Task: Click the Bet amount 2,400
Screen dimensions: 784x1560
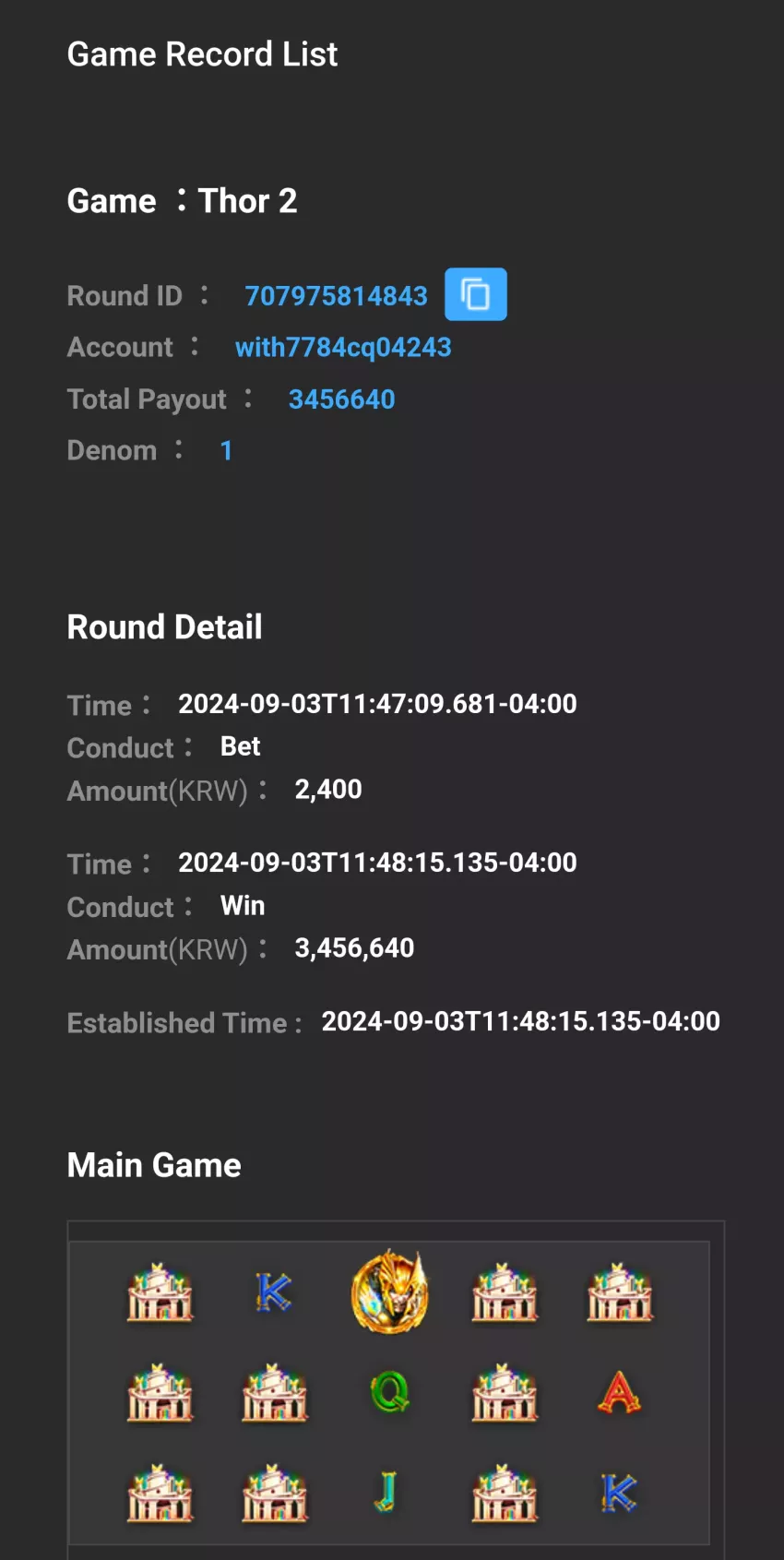Action: click(328, 790)
